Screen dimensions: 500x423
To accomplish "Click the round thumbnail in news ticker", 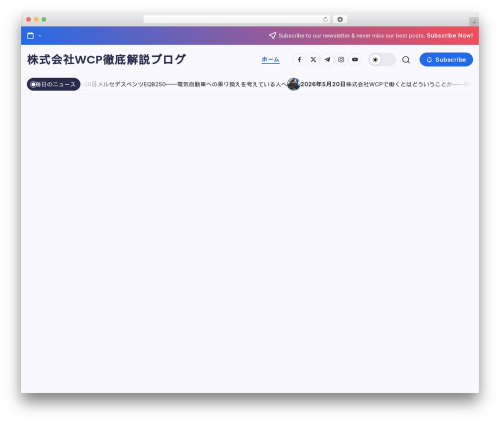I will coord(293,84).
